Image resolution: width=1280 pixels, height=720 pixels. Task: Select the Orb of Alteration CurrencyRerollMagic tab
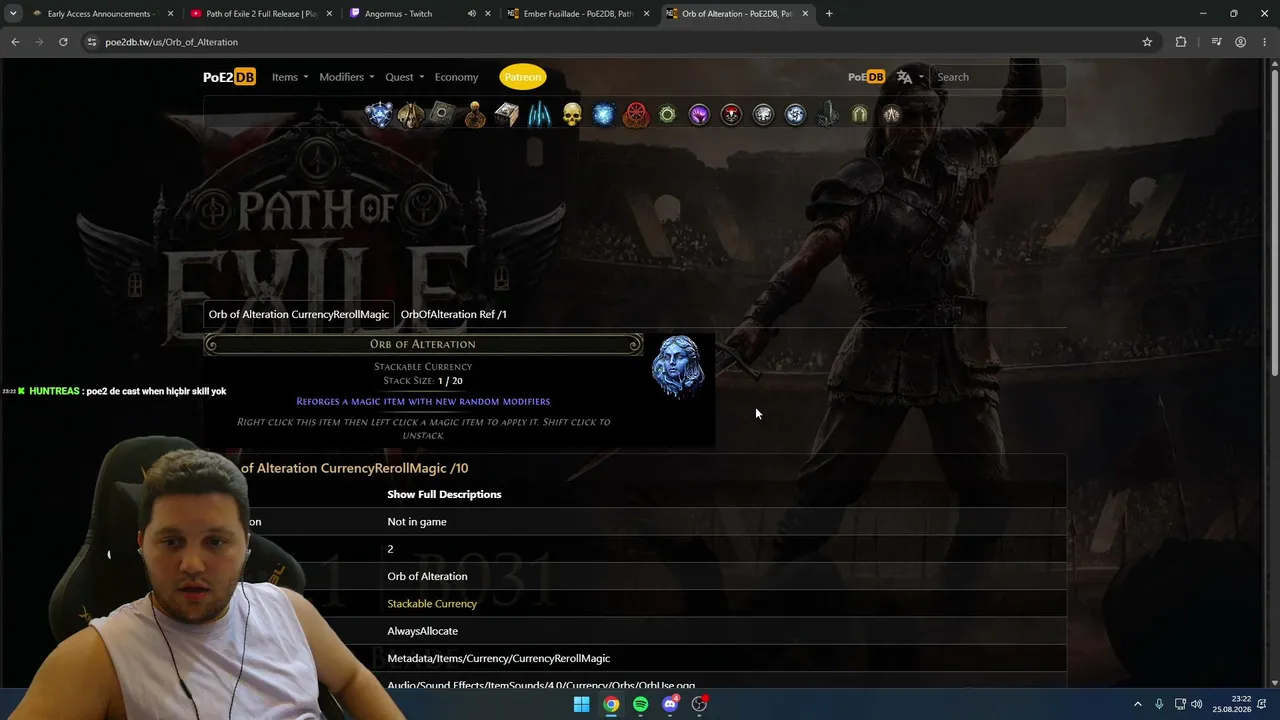[x=299, y=314]
